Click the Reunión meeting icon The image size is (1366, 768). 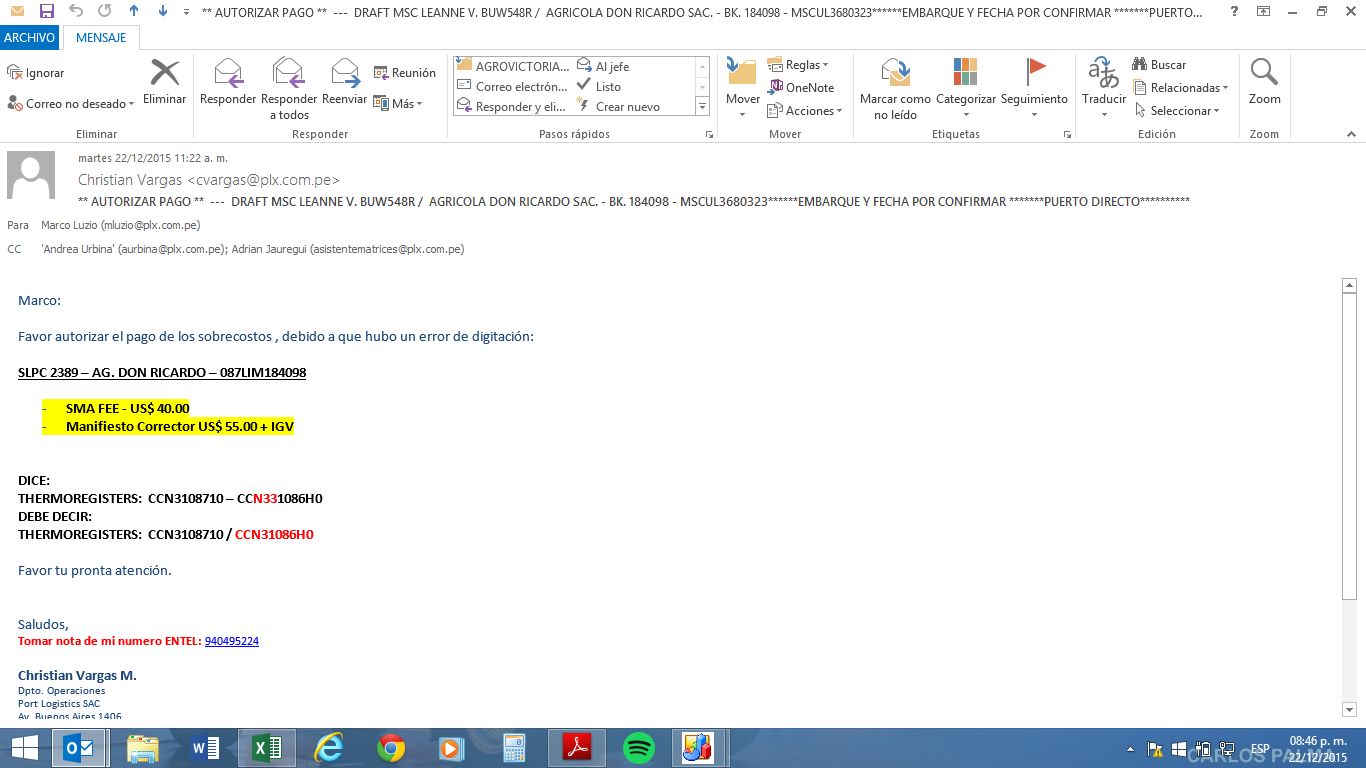pyautogui.click(x=404, y=73)
